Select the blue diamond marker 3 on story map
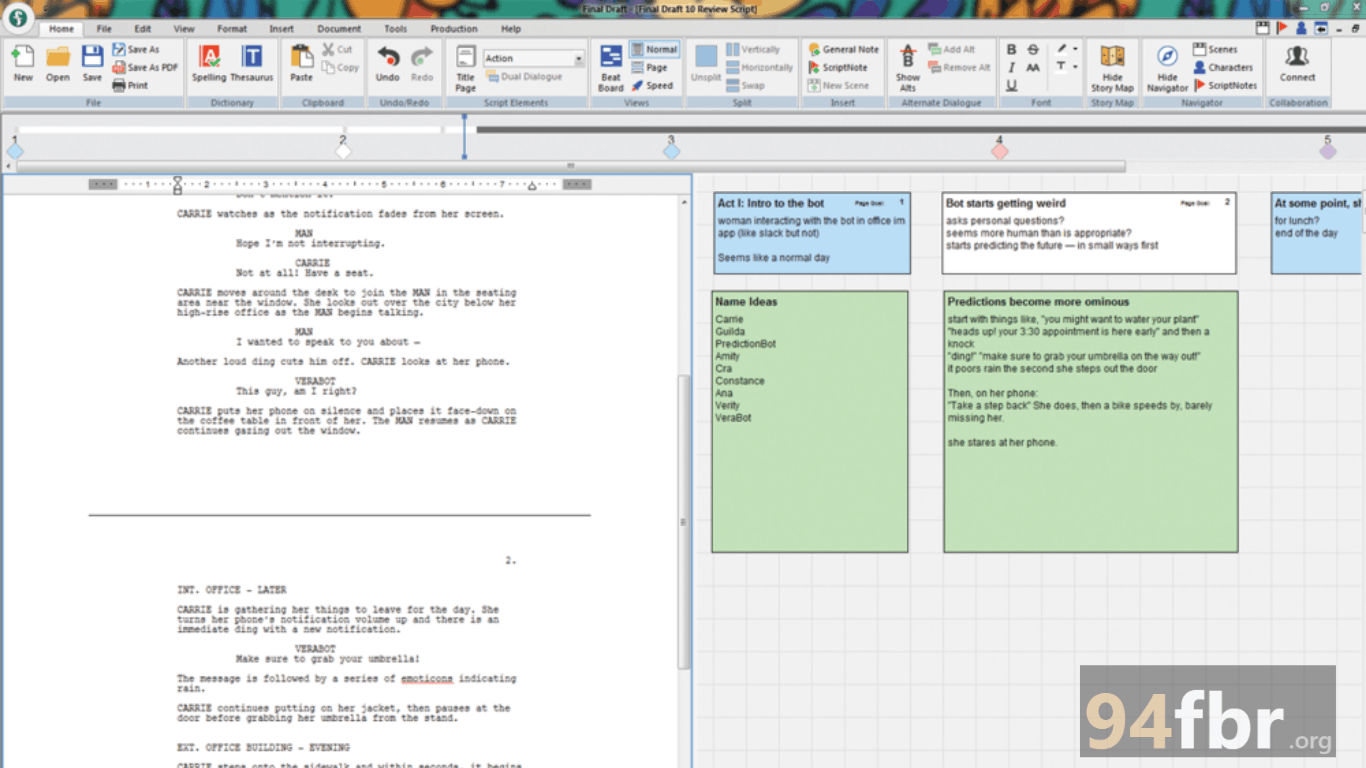Viewport: 1366px width, 768px height. click(671, 151)
